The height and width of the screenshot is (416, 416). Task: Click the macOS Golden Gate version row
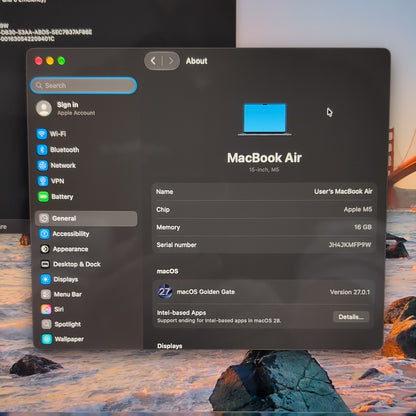pos(264,292)
